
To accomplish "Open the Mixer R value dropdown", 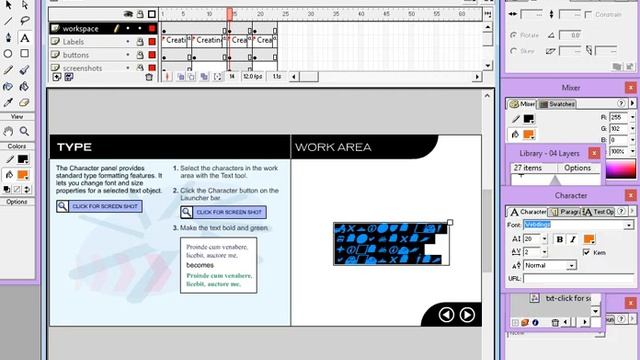I will click(x=632, y=117).
